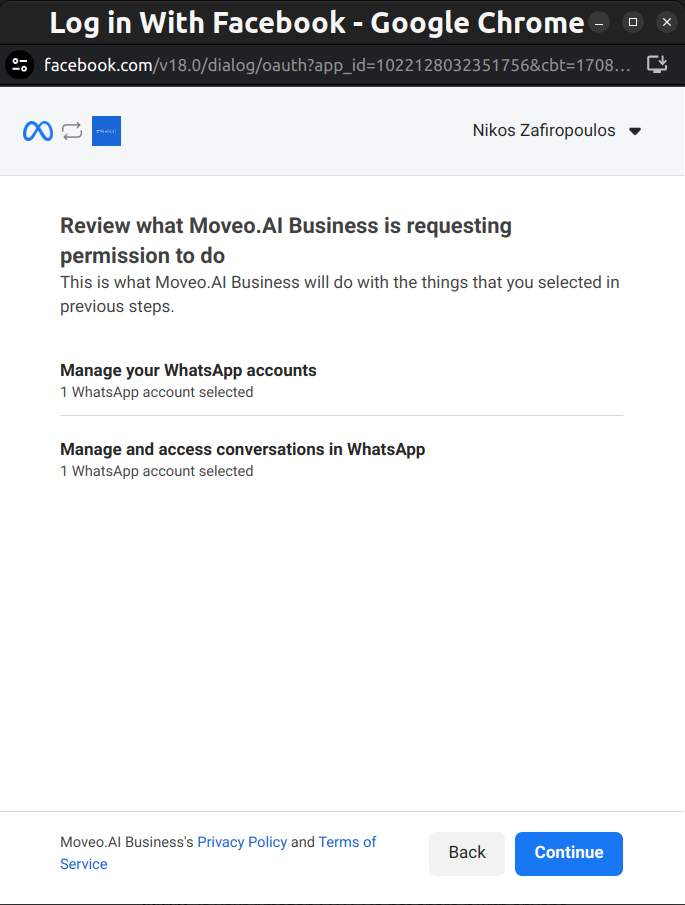
Task: Expand the account dropdown arrow
Action: click(634, 131)
